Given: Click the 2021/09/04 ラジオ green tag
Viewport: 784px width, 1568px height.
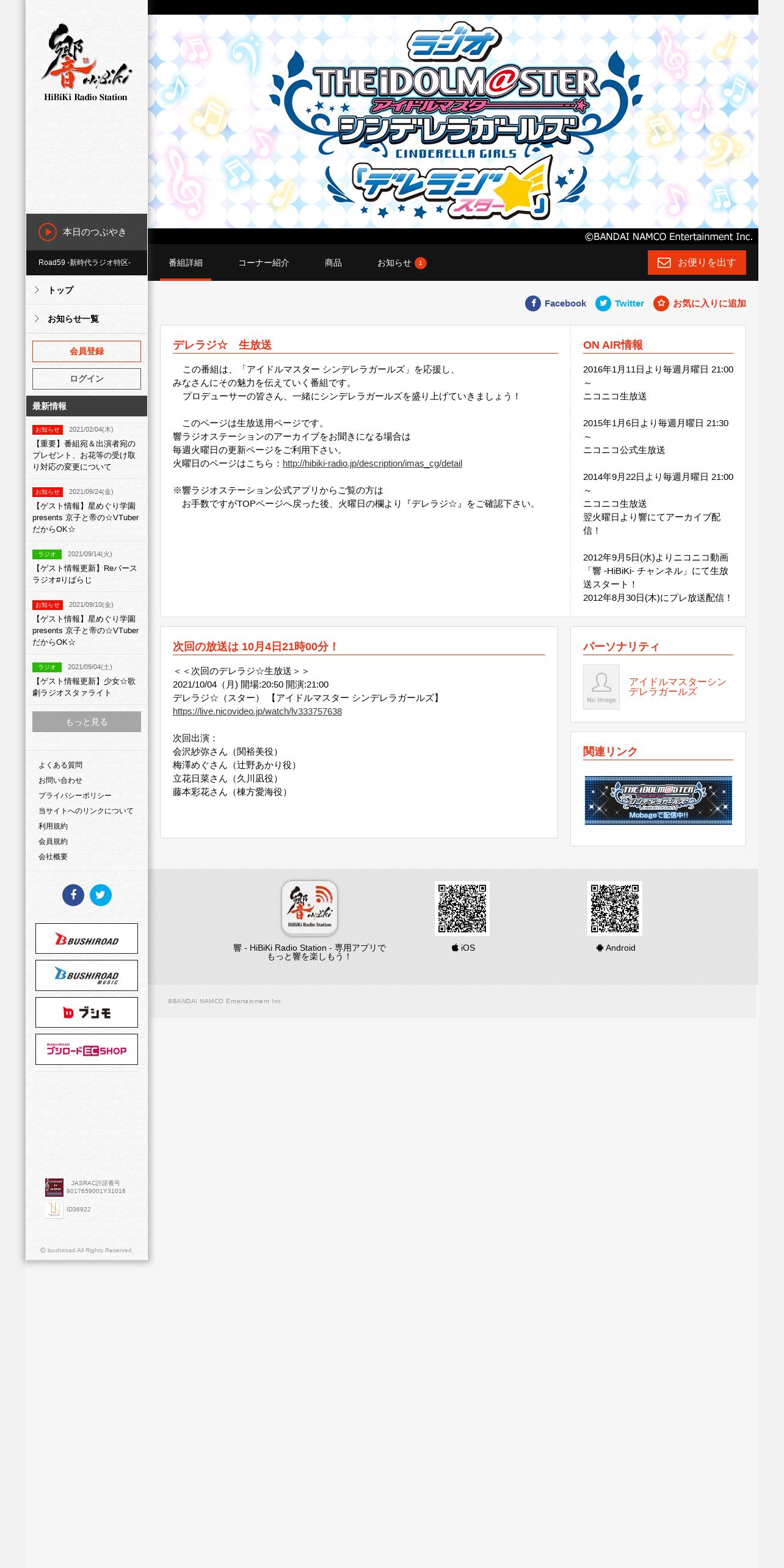Looking at the screenshot, I should click(x=47, y=667).
